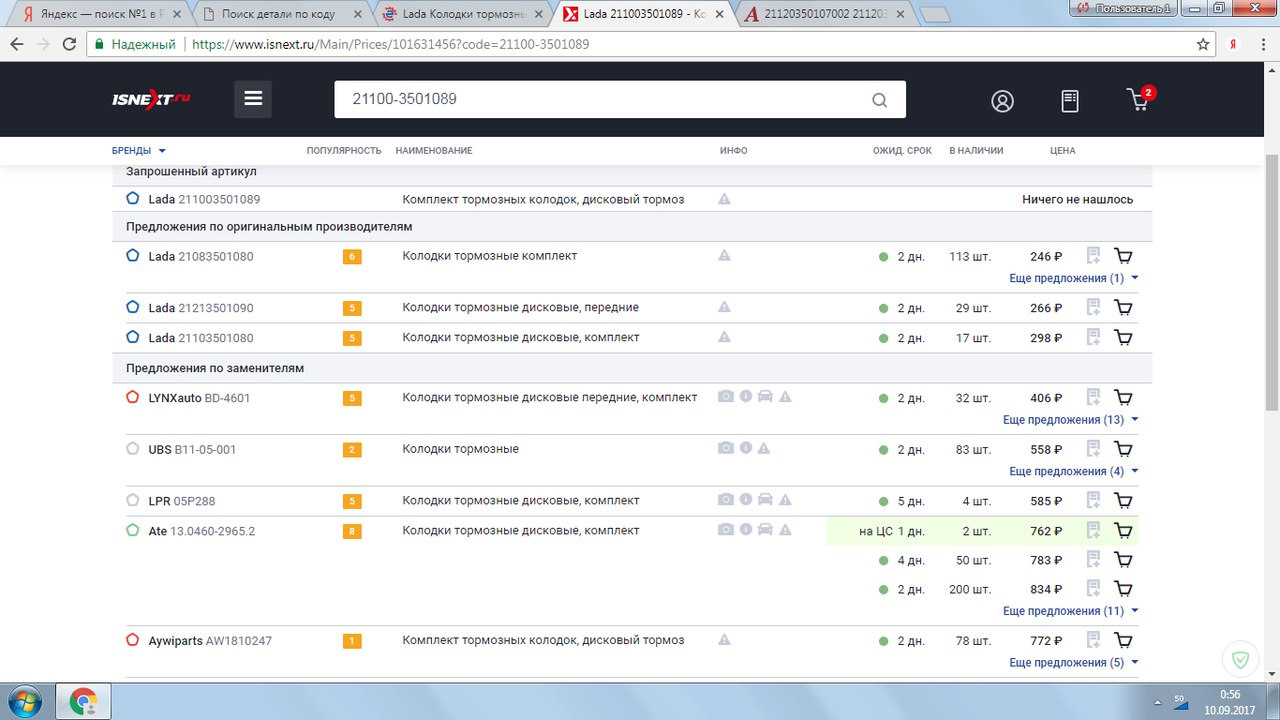This screenshot has height=720, width=1280.
Task: Add Lada 21213501090 to cart
Action: tap(1123, 308)
